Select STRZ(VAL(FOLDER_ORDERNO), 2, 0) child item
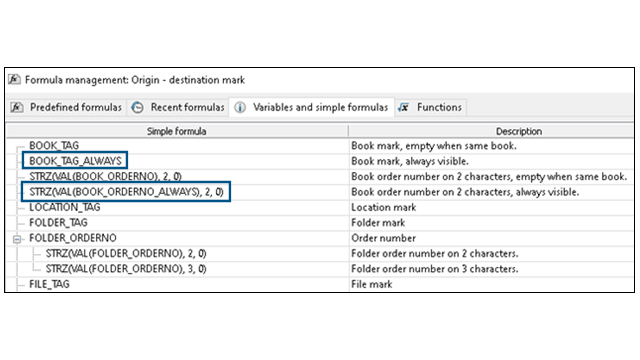The image size is (640, 360). (x=126, y=253)
